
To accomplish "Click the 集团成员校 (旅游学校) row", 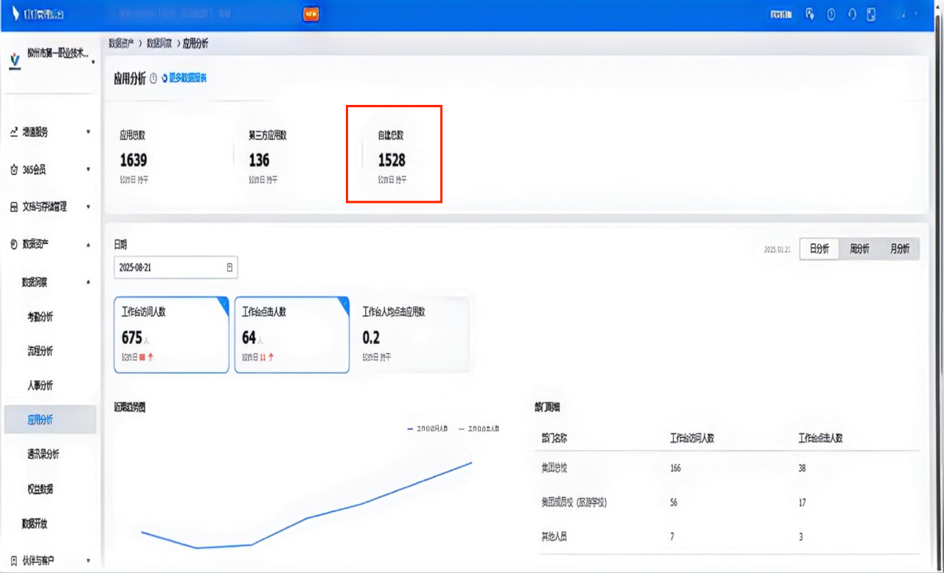I will pos(727,502).
